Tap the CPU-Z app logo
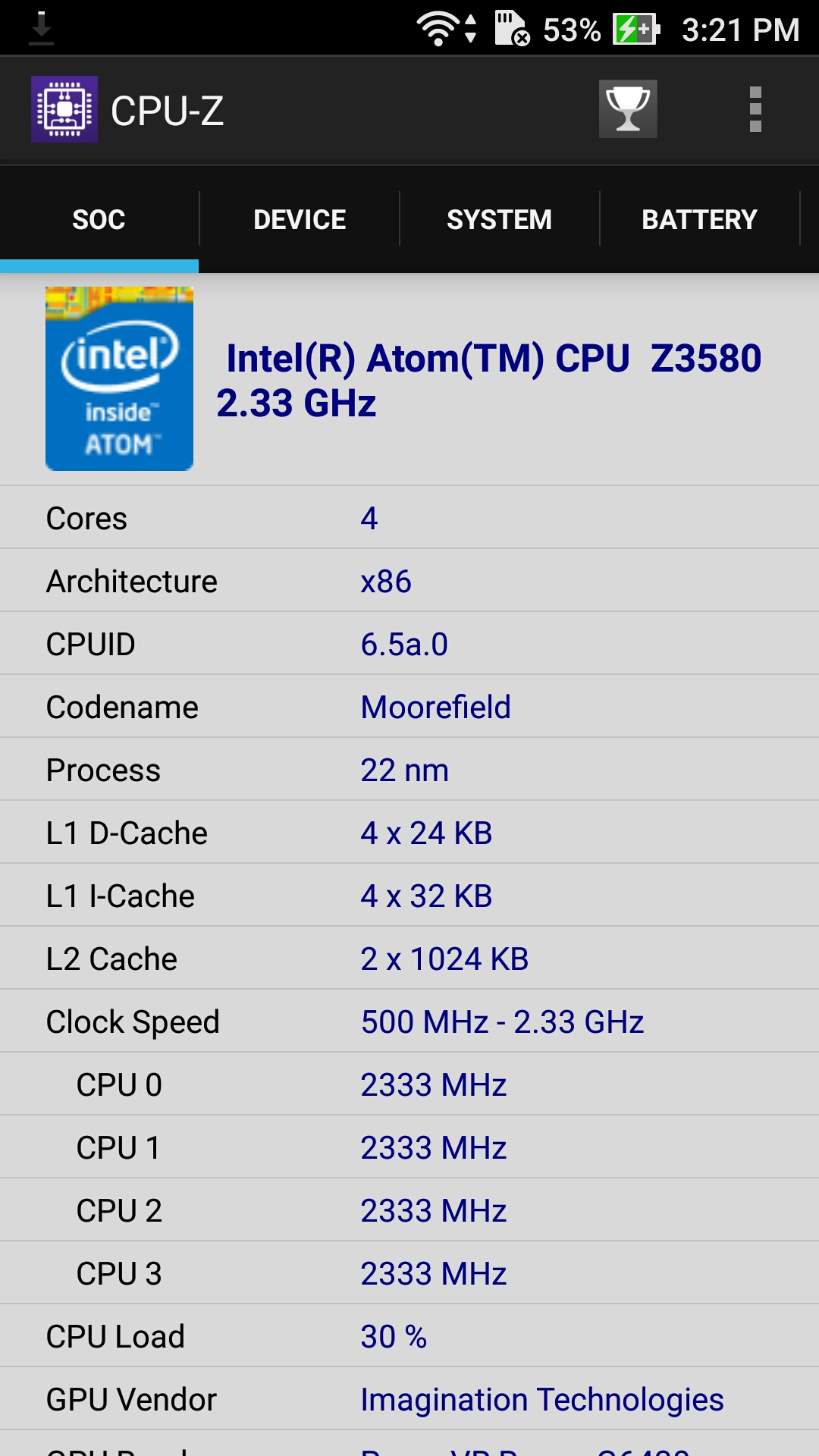Image resolution: width=819 pixels, height=1456 pixels. click(x=64, y=109)
